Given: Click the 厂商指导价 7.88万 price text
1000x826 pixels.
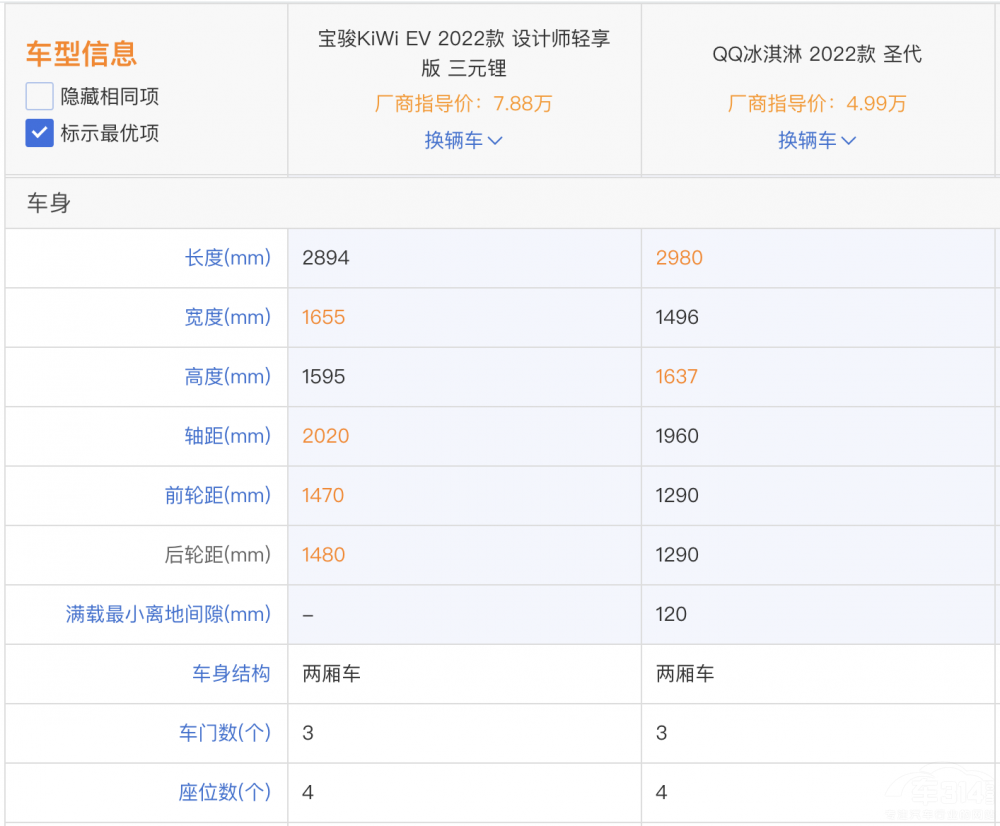Looking at the screenshot, I should (x=463, y=104).
